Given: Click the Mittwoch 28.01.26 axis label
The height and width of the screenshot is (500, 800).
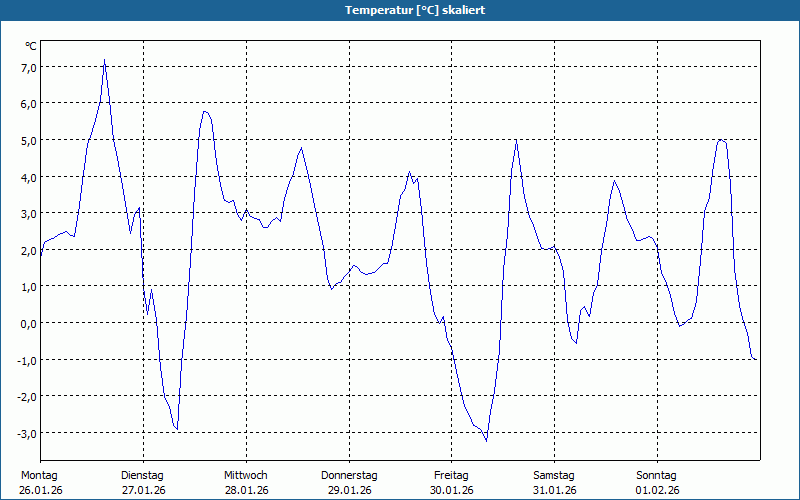Looking at the screenshot, I should click(x=246, y=483).
